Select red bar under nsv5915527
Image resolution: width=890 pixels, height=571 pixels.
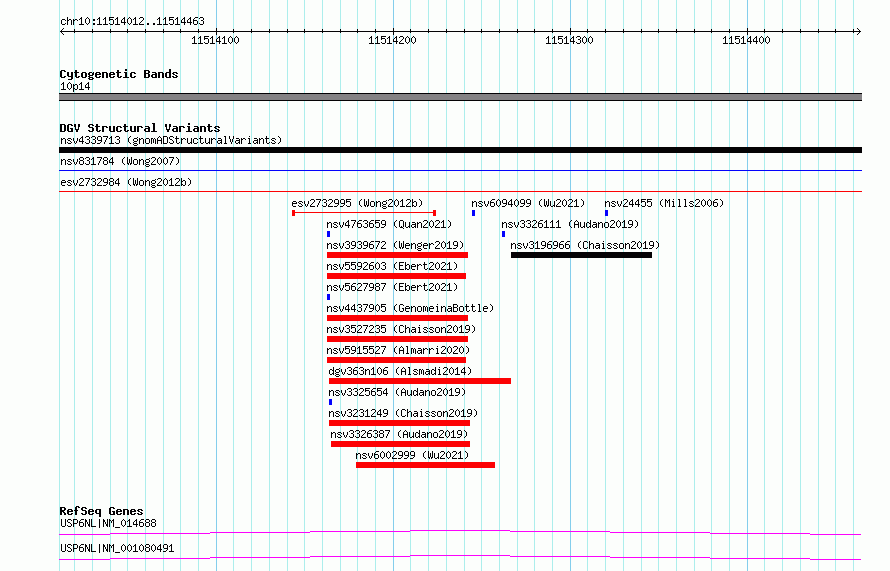point(396,360)
